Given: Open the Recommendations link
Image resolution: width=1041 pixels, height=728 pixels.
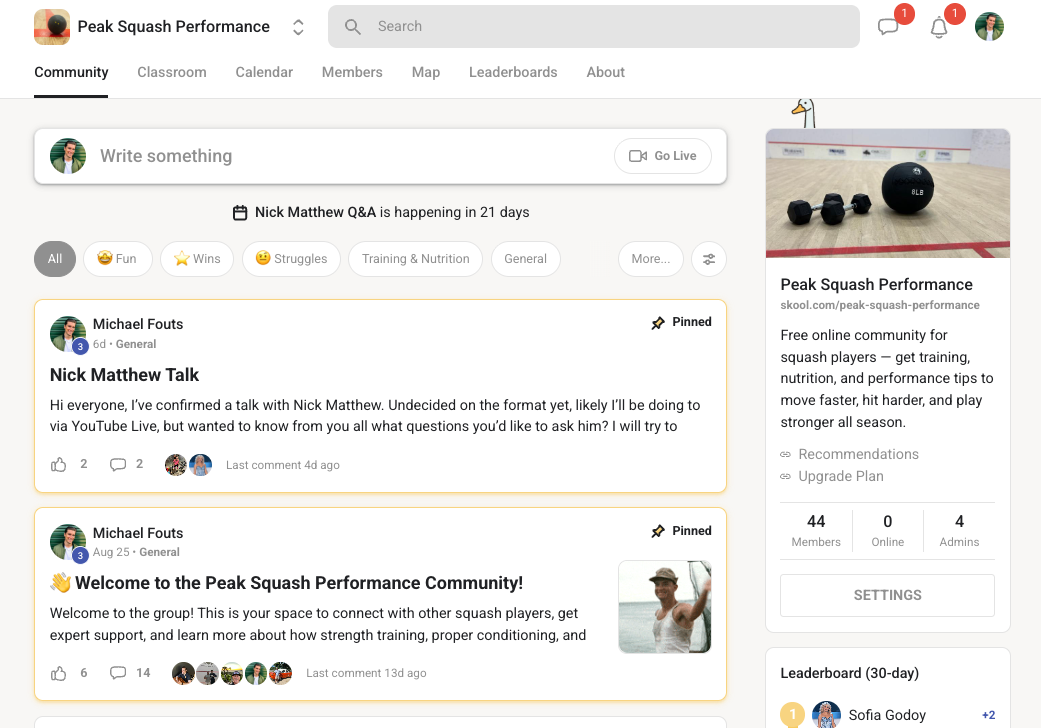Looking at the screenshot, I should pyautogui.click(x=858, y=454).
